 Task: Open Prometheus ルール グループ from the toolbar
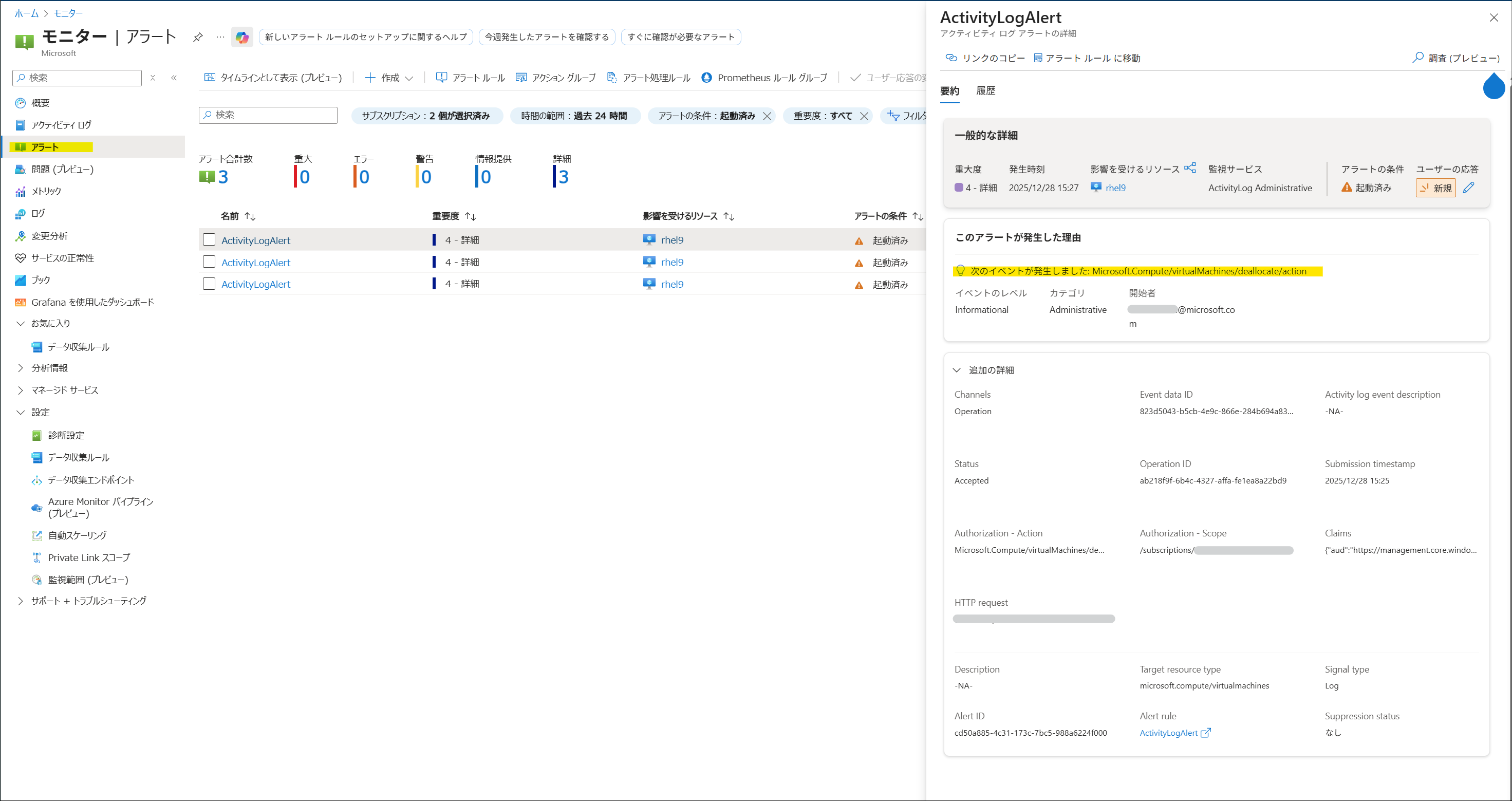(x=764, y=78)
